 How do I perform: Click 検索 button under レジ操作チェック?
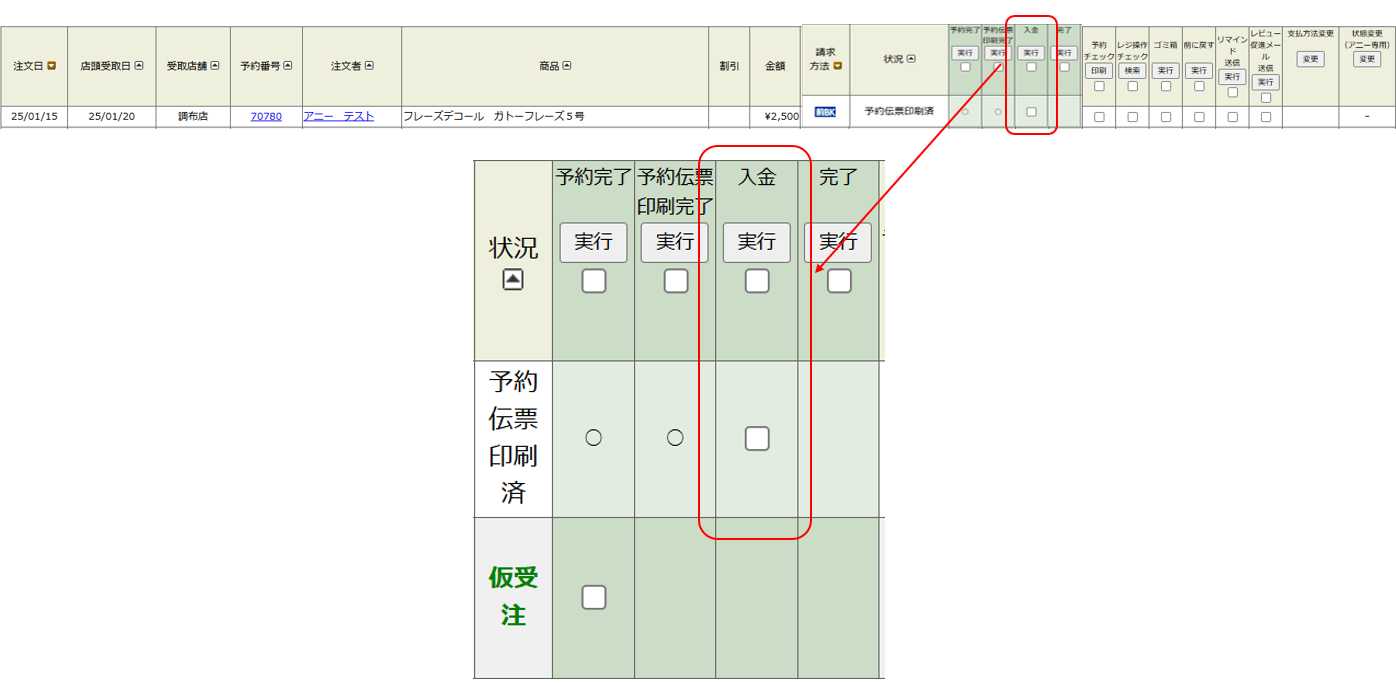click(1132, 71)
